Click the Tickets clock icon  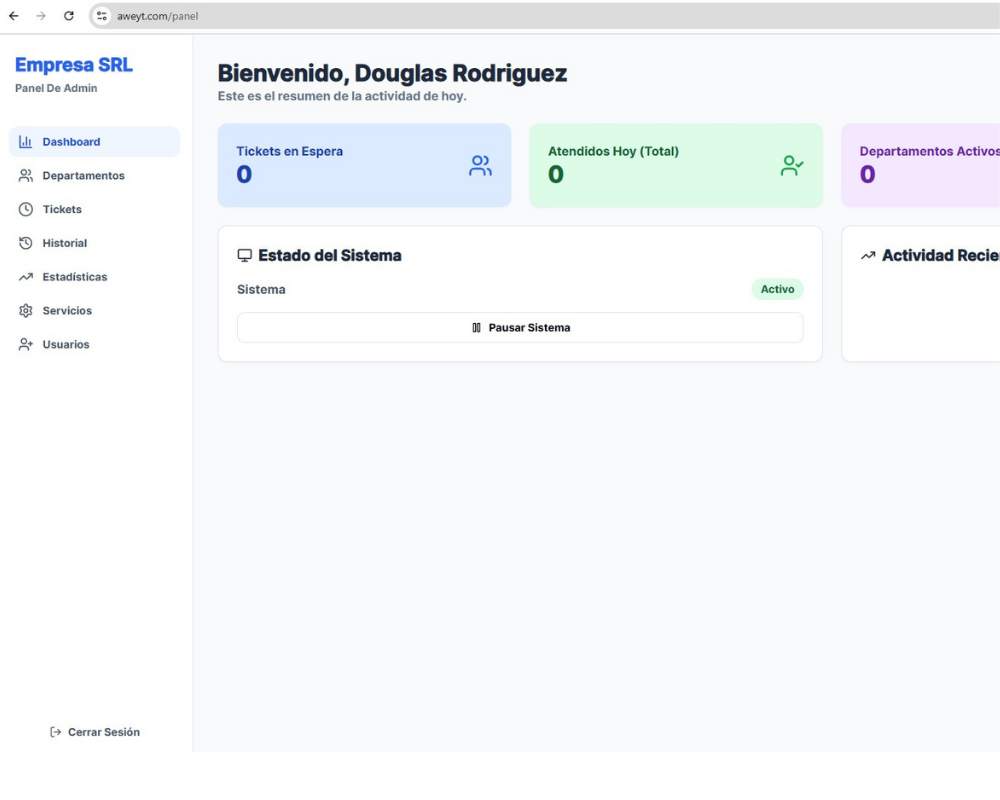26,210
